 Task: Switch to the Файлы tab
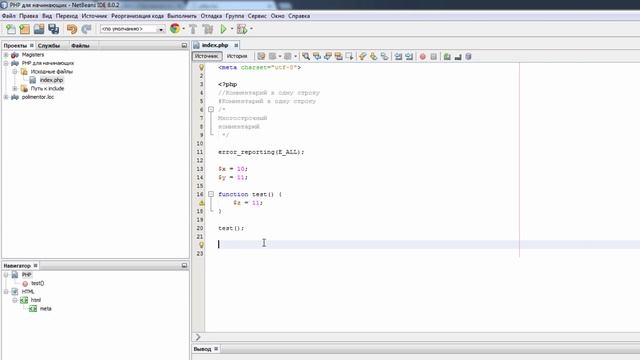[80, 46]
